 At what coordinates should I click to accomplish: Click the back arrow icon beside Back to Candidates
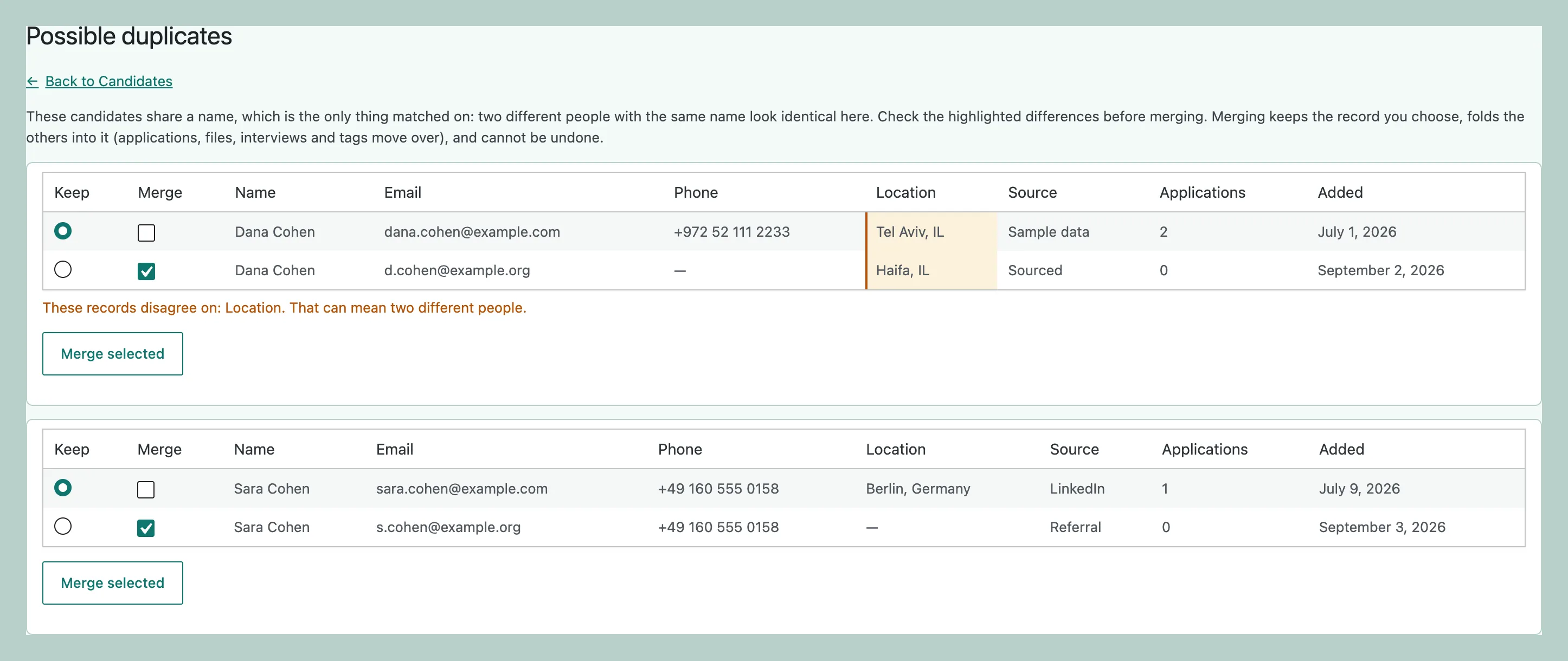pos(33,81)
